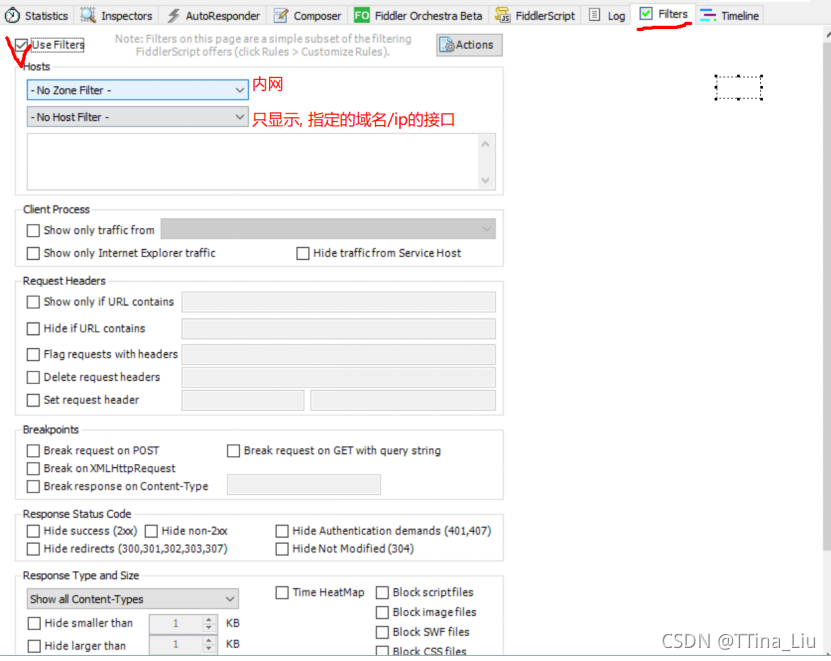The image size is (831, 661).
Task: Decrease Hide larger than KB value
Action: pos(209,649)
